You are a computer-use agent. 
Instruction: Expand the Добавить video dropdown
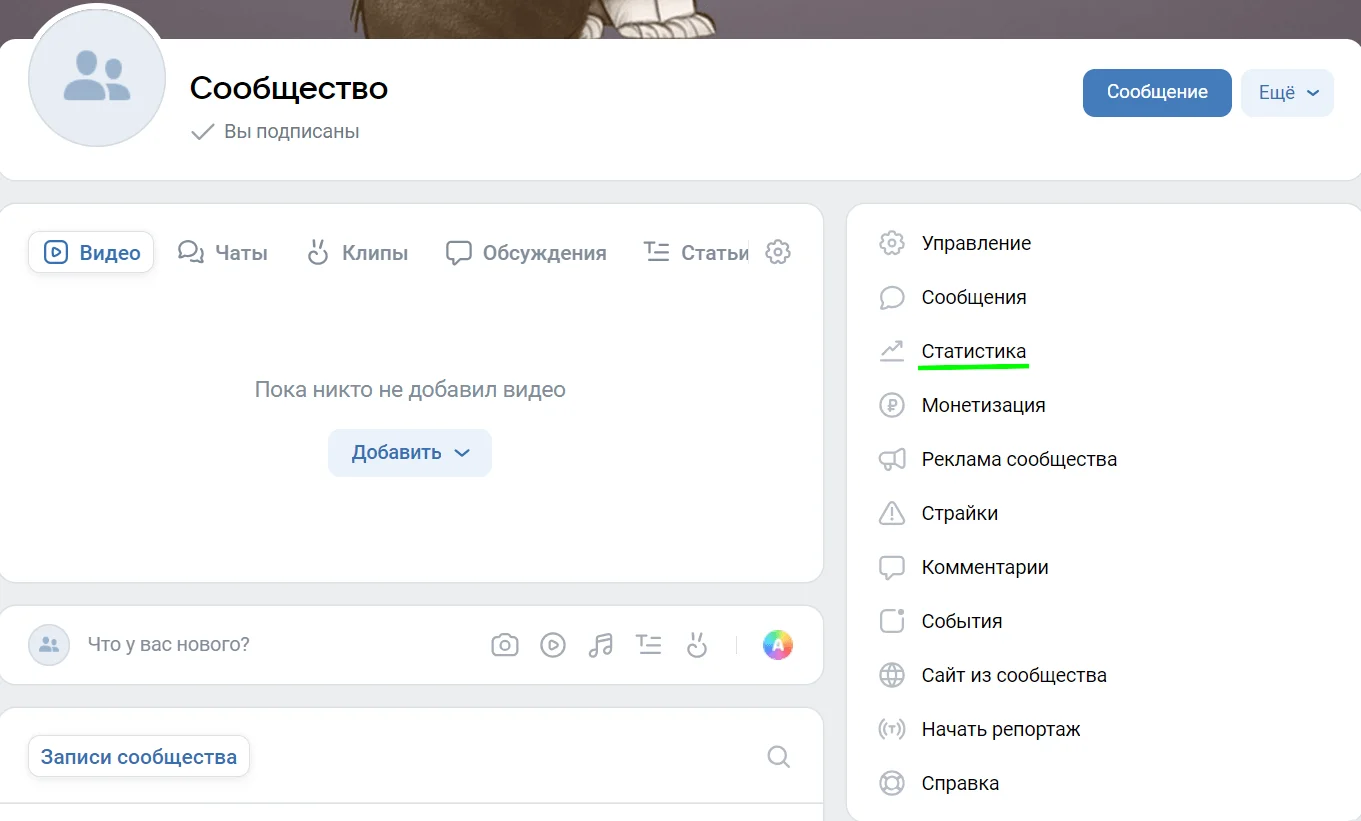pos(410,453)
